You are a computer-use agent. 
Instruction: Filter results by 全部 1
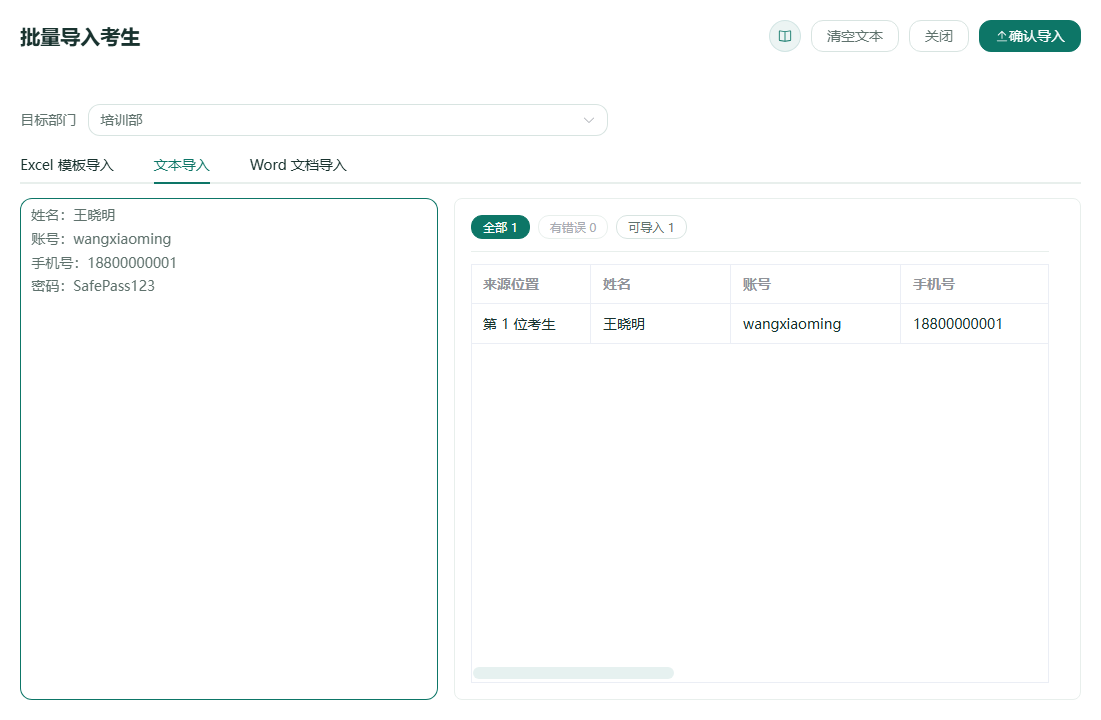tap(500, 228)
